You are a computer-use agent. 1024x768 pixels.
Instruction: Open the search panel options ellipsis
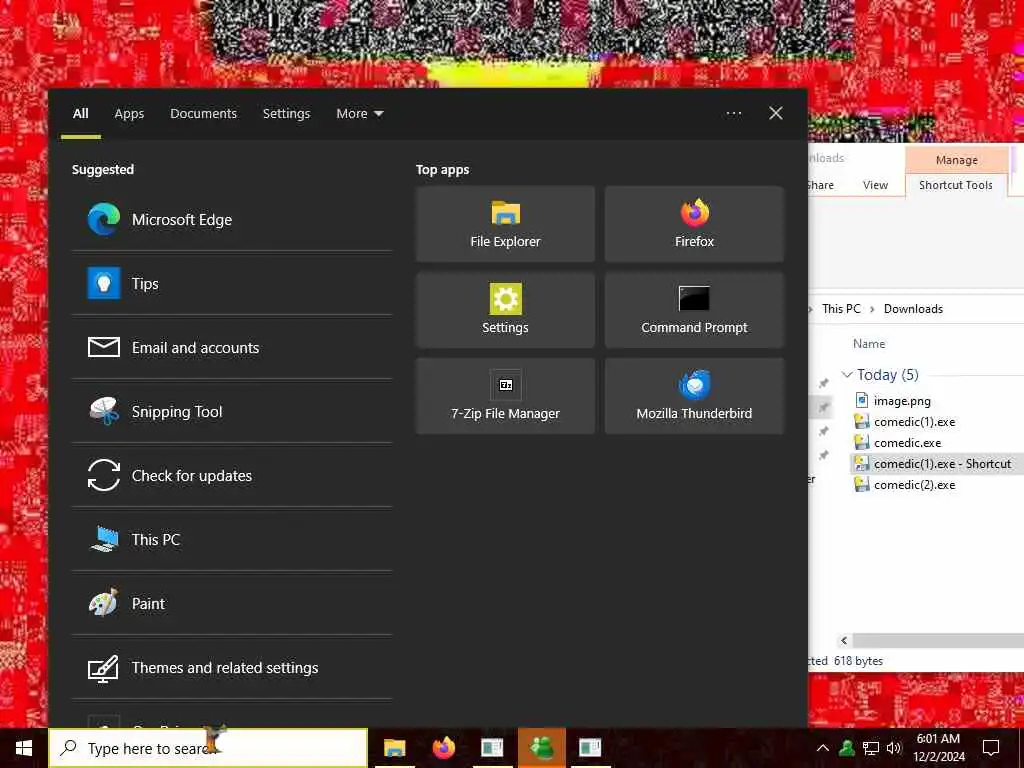pyautogui.click(x=734, y=114)
